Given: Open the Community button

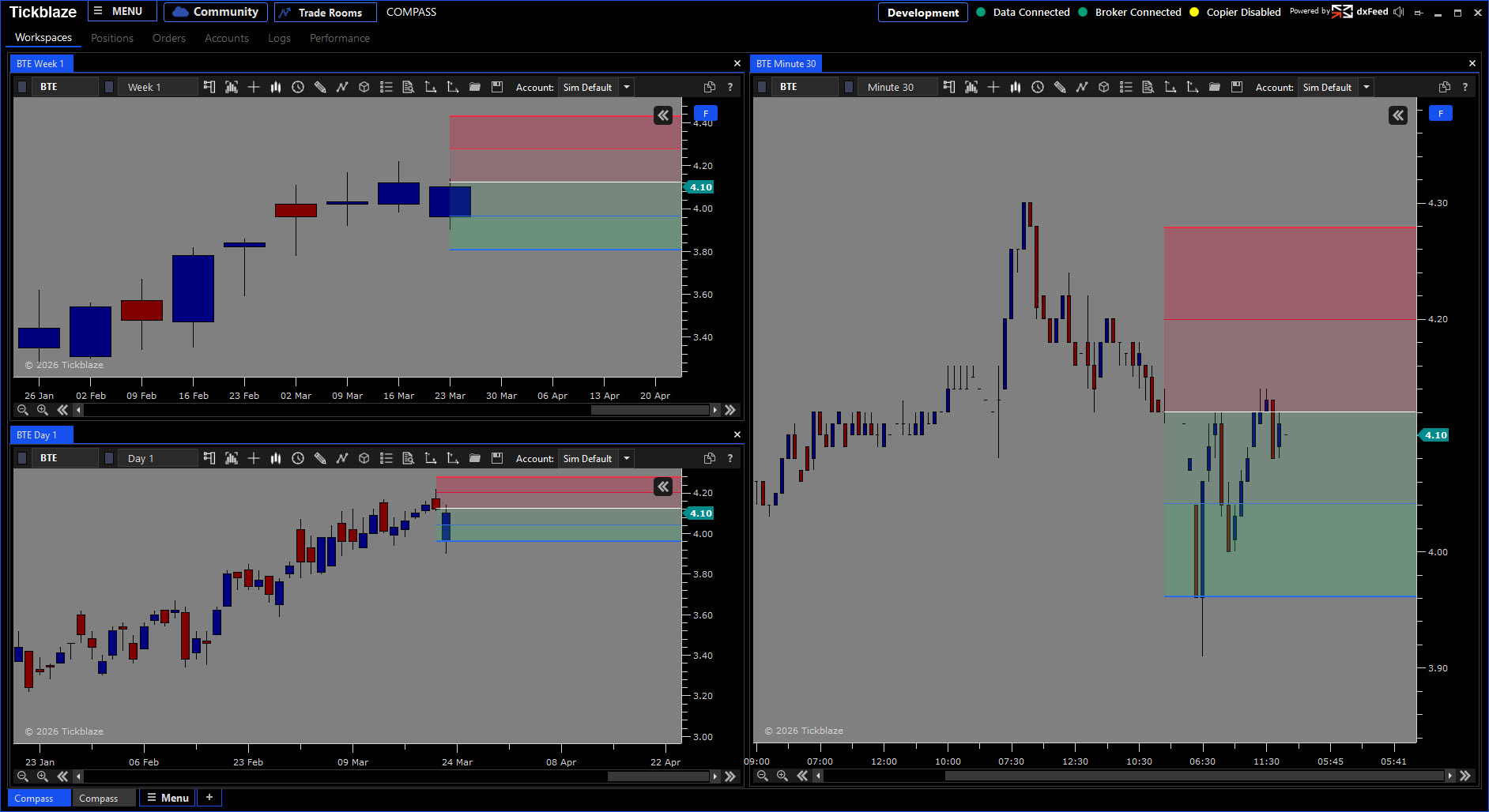Looking at the screenshot, I should [x=216, y=12].
